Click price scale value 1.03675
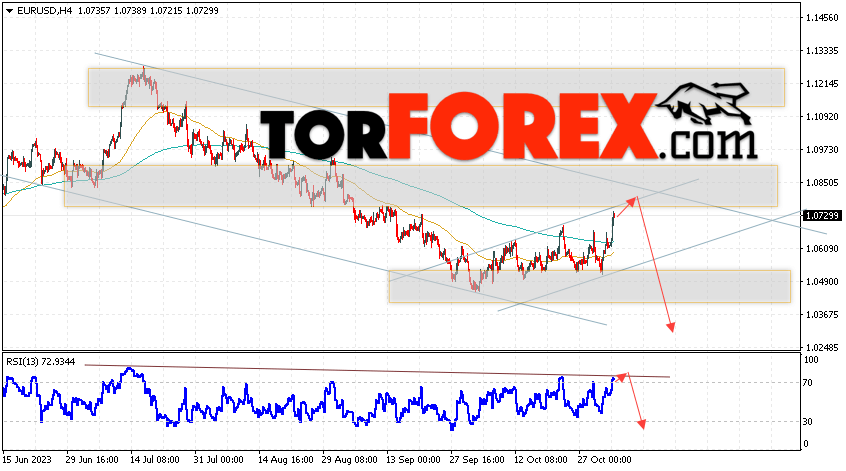The height and width of the screenshot is (471, 846). (822, 314)
